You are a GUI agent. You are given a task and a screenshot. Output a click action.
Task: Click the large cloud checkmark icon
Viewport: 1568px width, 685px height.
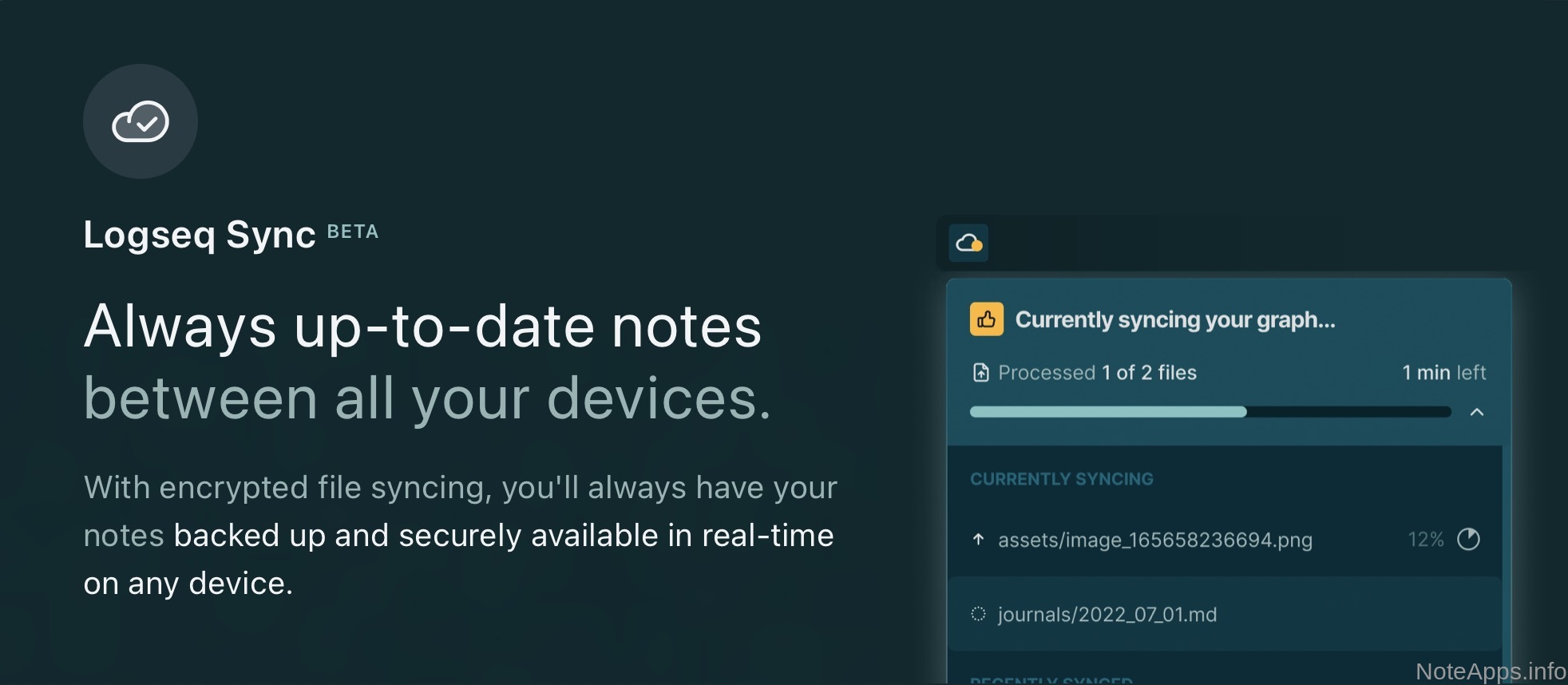pyautogui.click(x=141, y=121)
